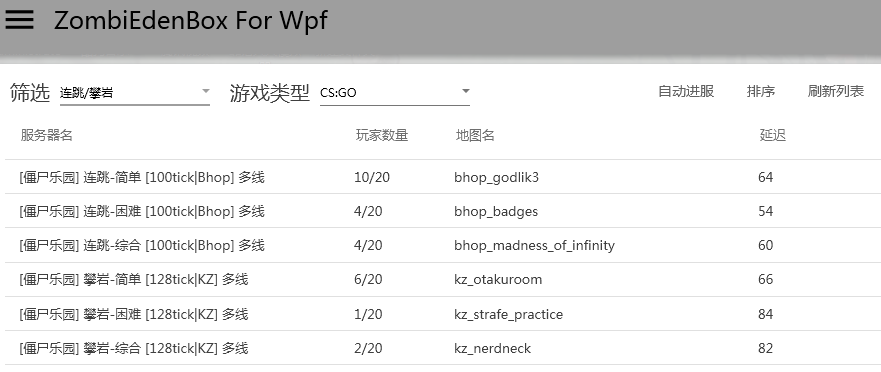Sort by the 玩家数量 column header
The image size is (881, 372).
pos(382,135)
